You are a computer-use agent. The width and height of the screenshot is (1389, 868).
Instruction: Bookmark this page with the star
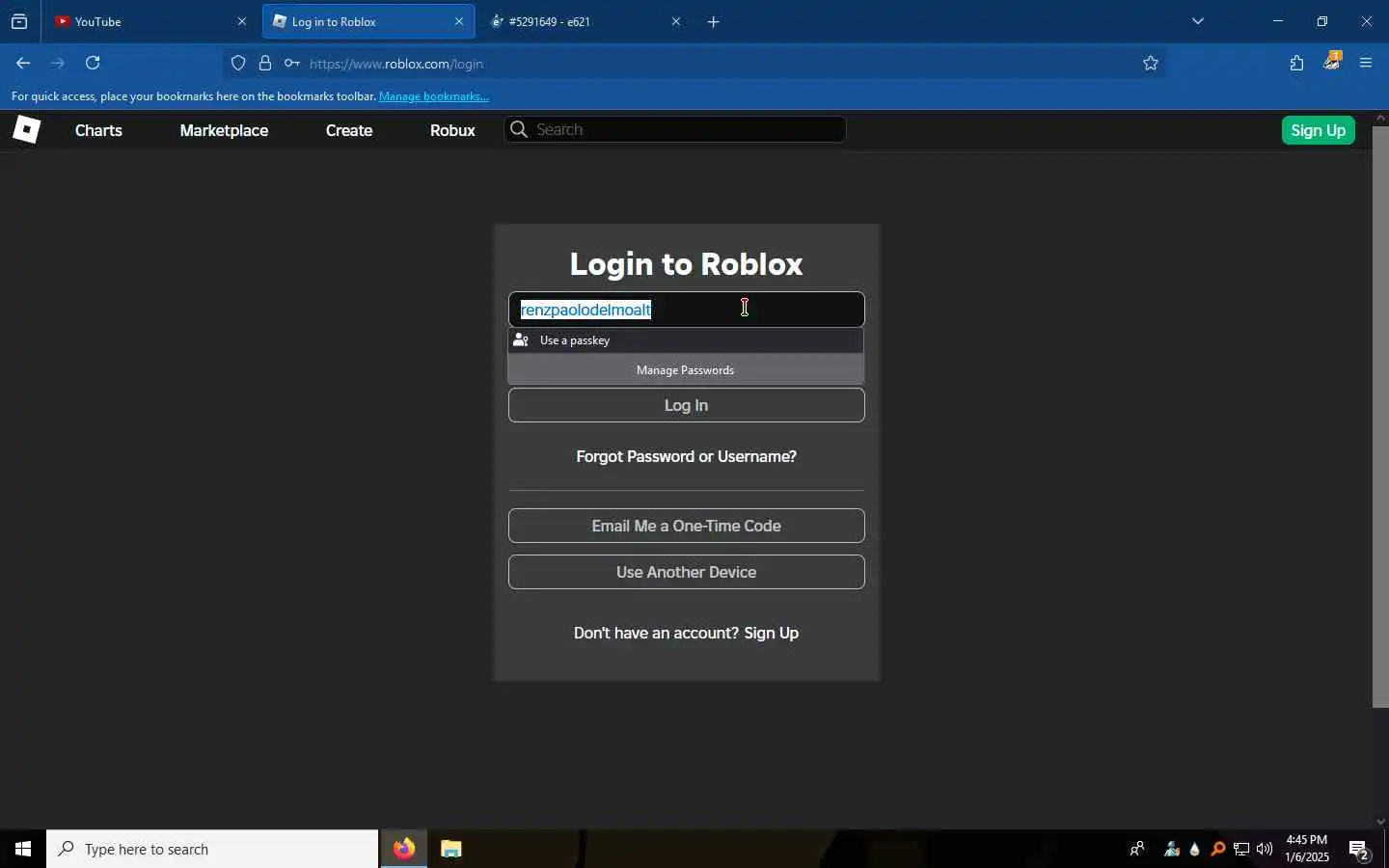coord(1151,64)
